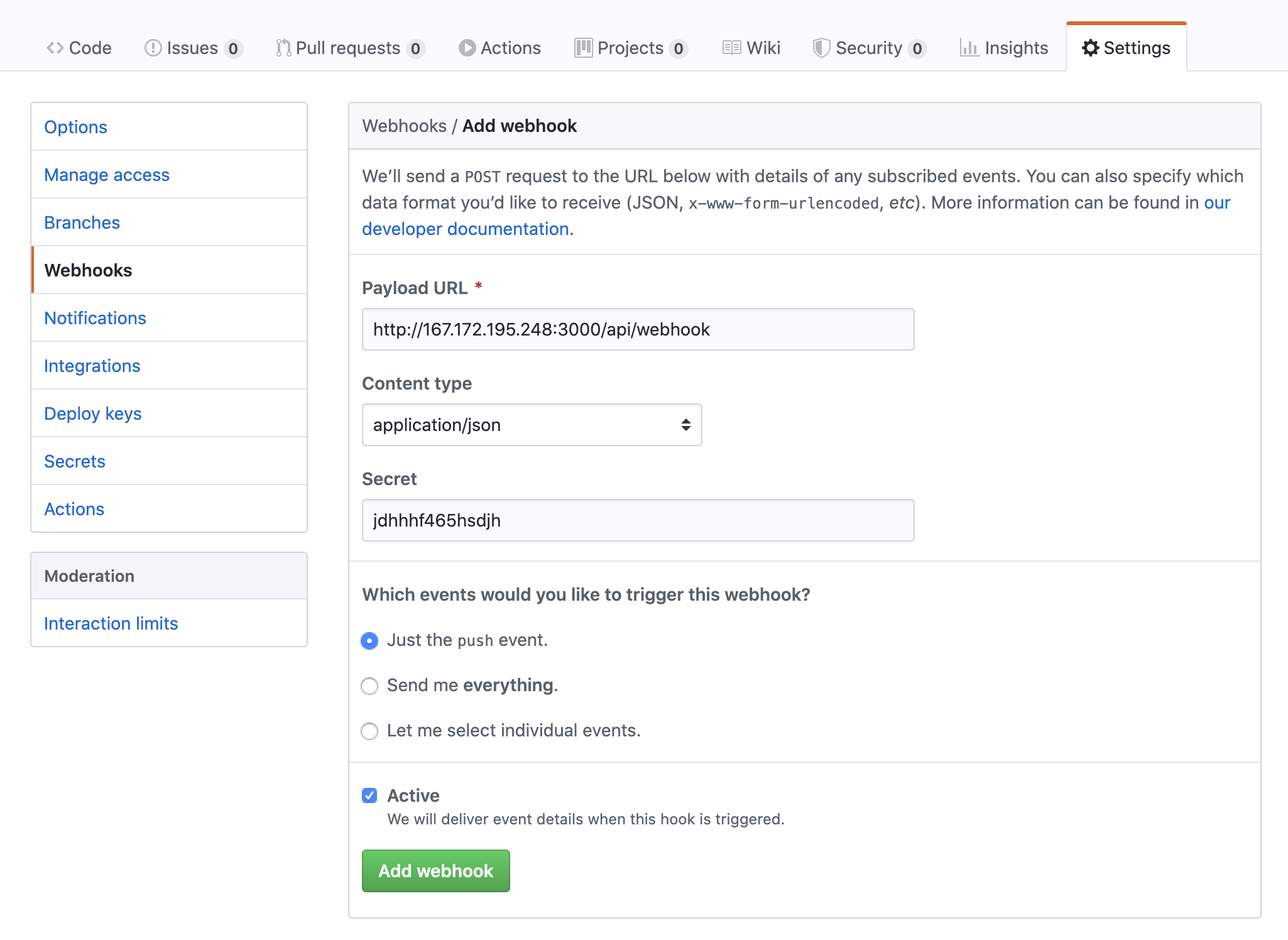Click the Pull requests count badge
This screenshot has width=1288, height=940.
tap(415, 48)
